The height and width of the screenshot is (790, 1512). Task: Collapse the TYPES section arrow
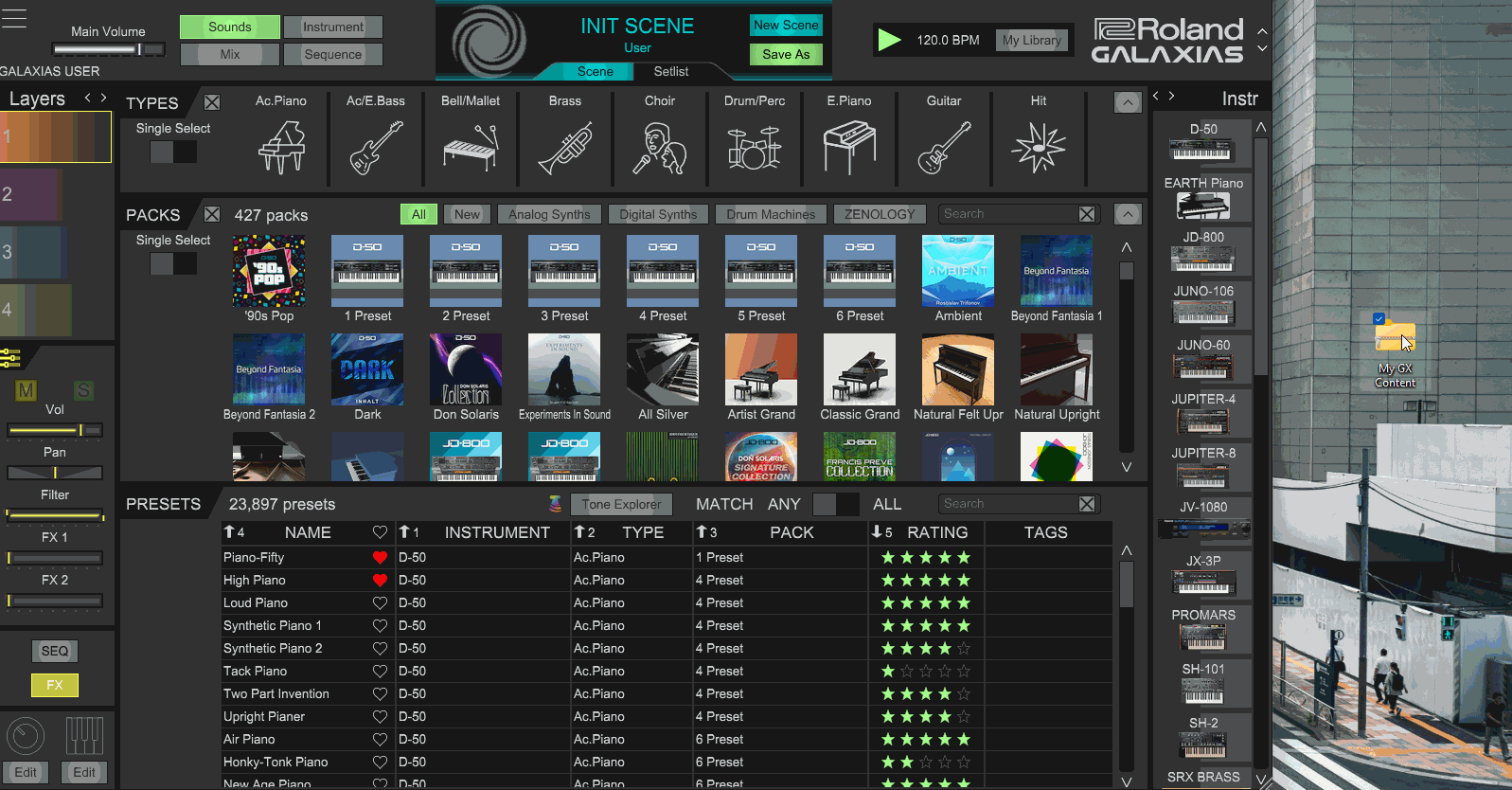[1128, 102]
